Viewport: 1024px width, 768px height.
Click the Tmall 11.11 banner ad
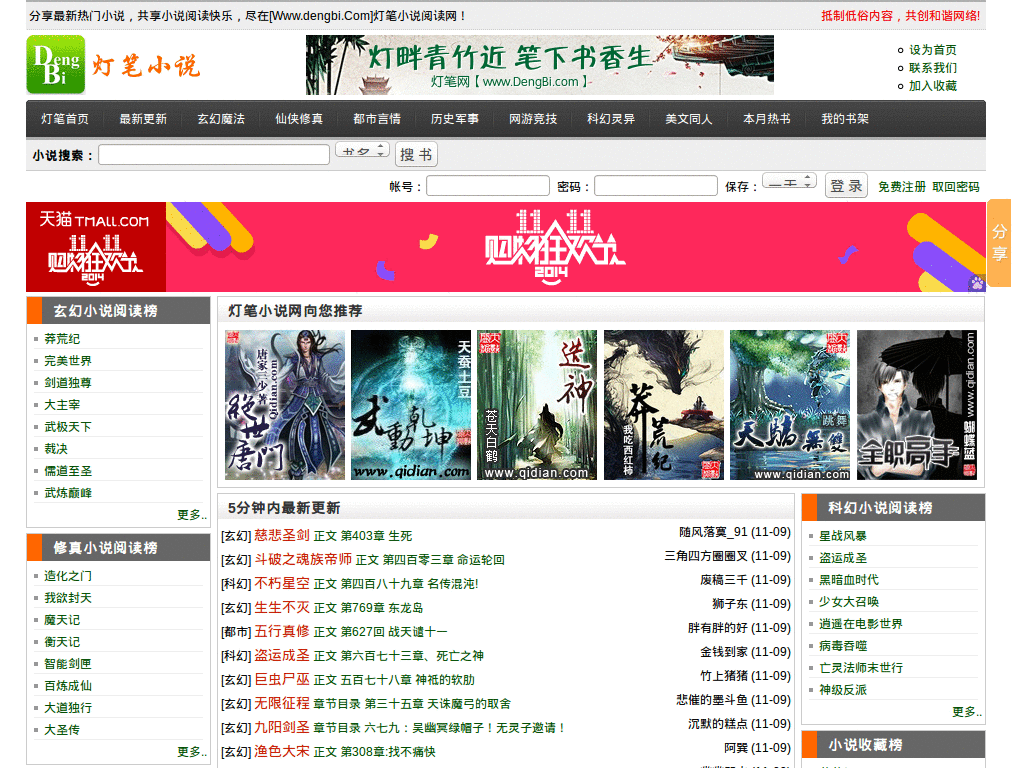(x=505, y=247)
